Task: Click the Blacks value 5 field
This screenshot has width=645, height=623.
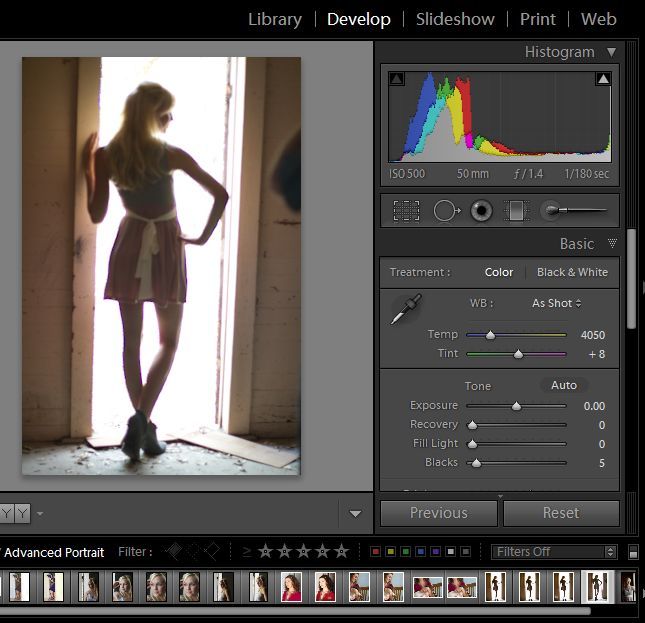Action: pos(601,463)
